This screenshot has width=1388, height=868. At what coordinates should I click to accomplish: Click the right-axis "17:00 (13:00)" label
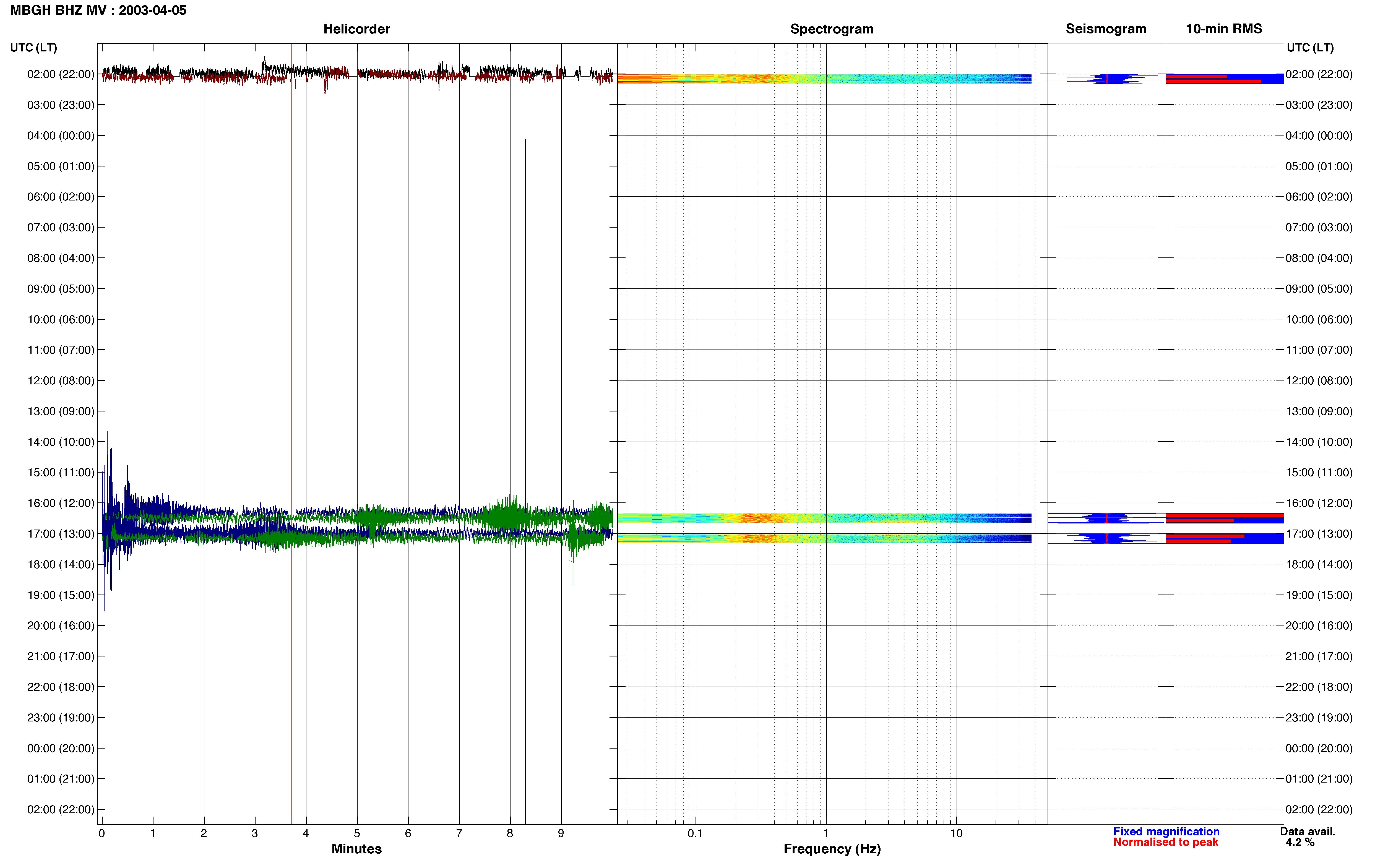[1319, 533]
